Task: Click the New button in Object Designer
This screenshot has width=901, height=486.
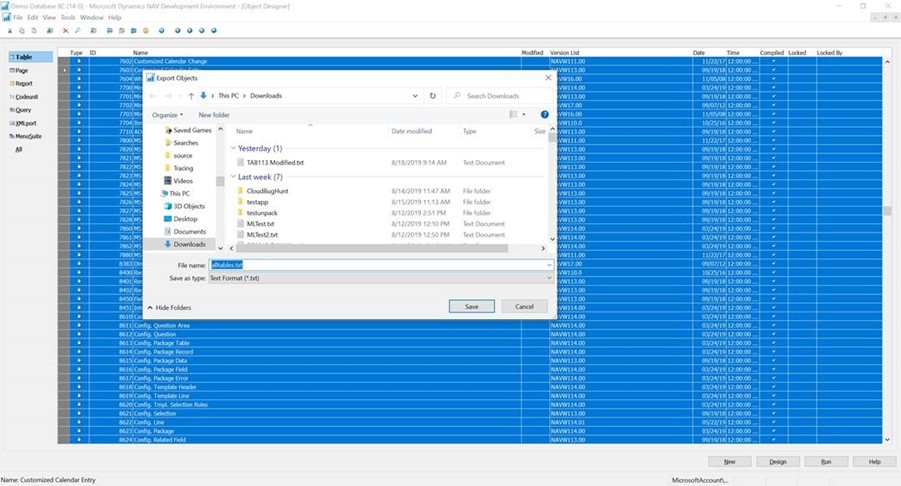Action: point(730,461)
